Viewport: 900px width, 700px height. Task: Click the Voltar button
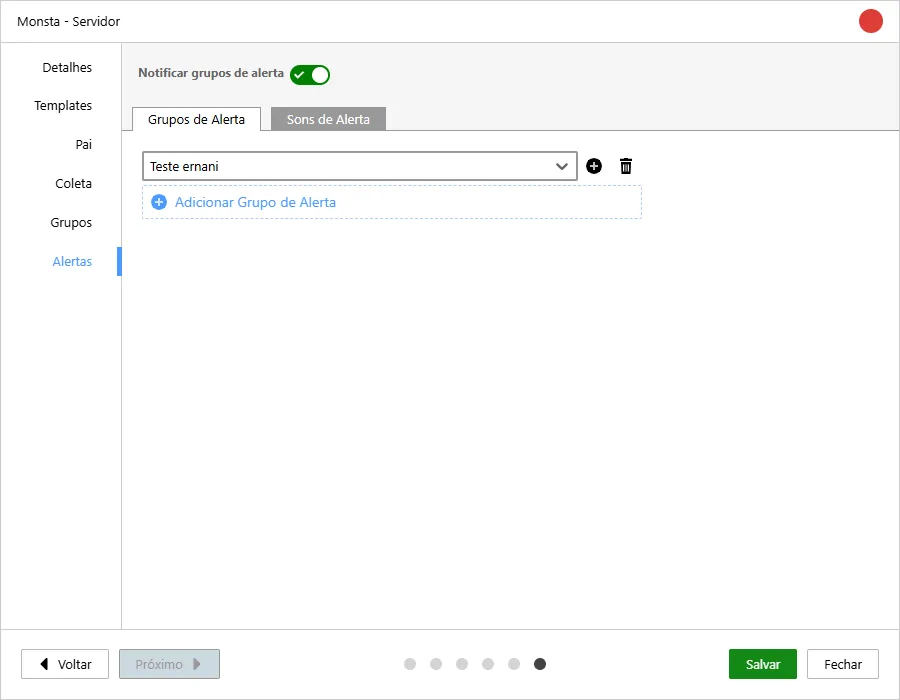(x=65, y=664)
